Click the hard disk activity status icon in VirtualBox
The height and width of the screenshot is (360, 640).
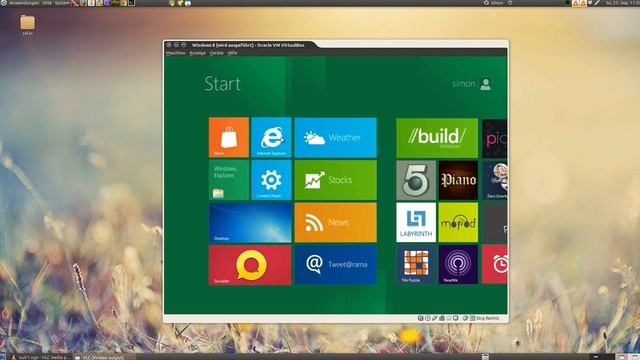(x=420, y=318)
